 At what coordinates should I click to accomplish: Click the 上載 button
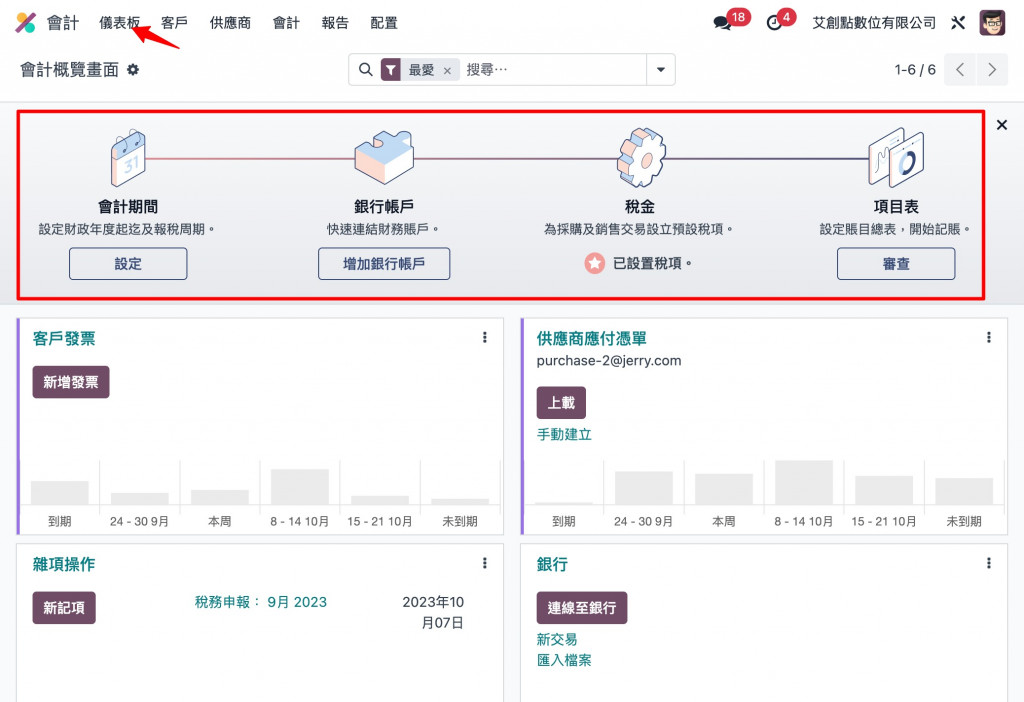point(561,403)
